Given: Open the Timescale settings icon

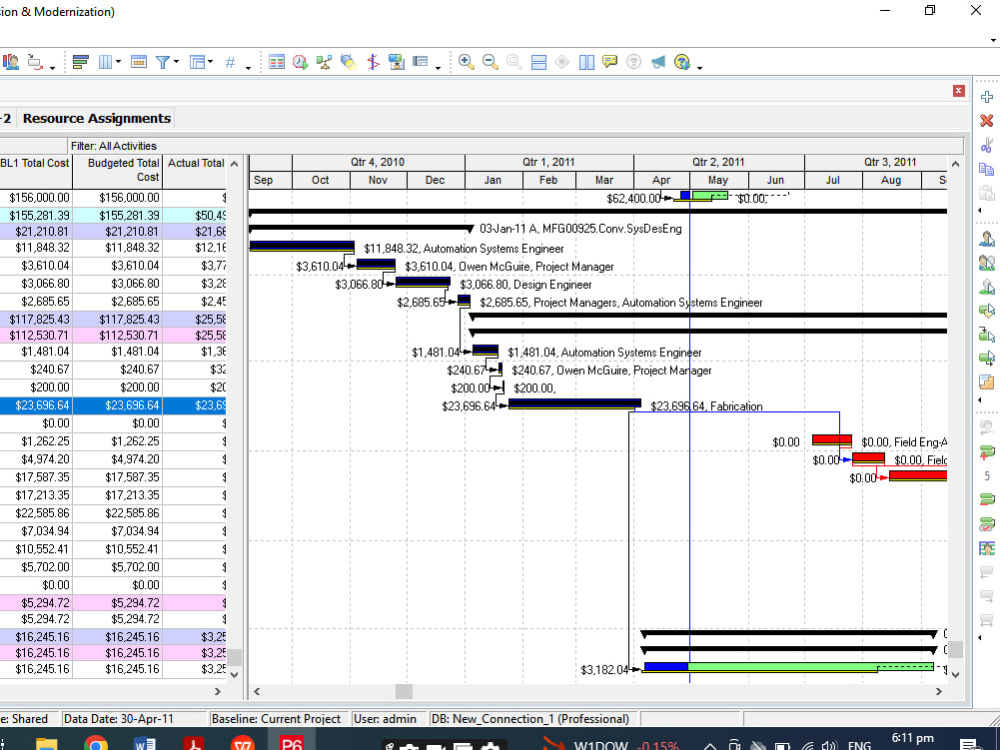Looking at the screenshot, I should [x=138, y=62].
